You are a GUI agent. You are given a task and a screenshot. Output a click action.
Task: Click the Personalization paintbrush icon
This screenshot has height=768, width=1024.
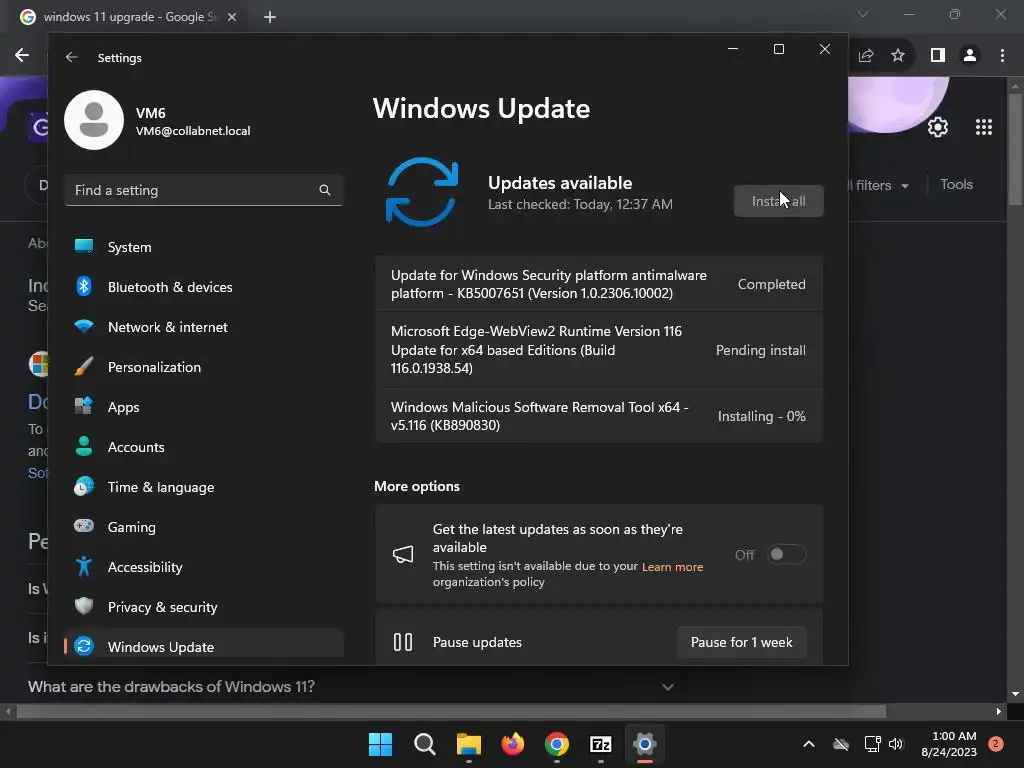(84, 366)
